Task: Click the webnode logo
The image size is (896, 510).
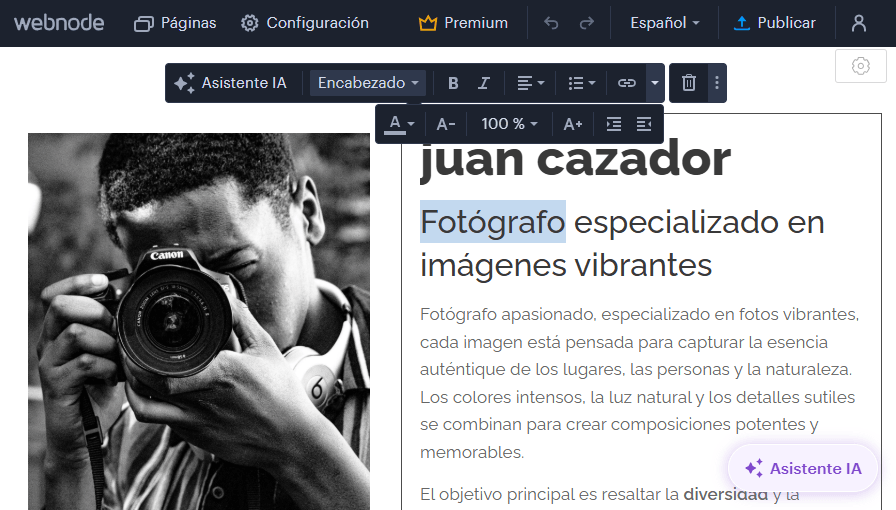Action: [59, 23]
